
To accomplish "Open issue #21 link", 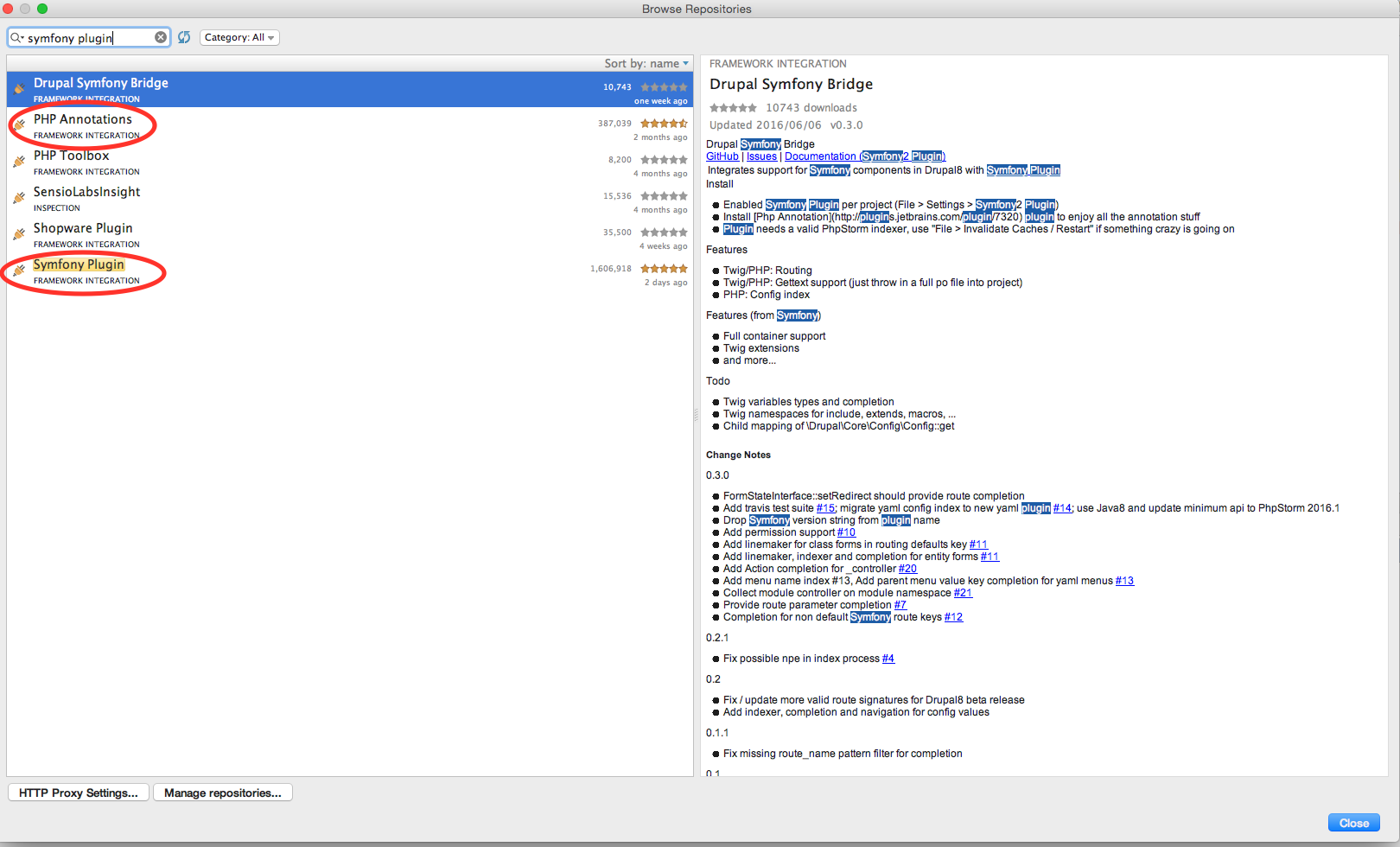I will point(963,593).
